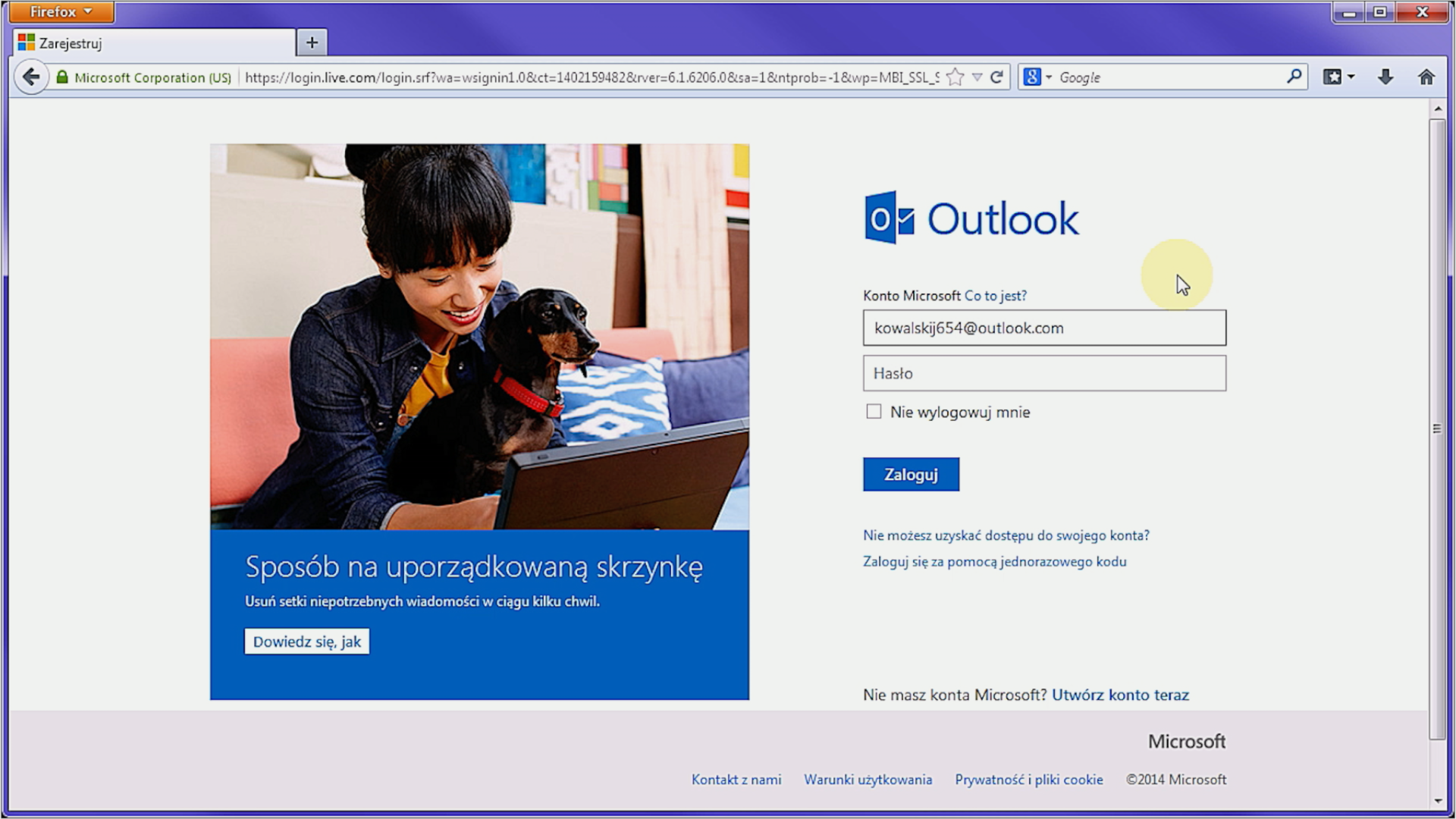Bookmark this page with the star icon
1456x819 pixels.
pyautogui.click(x=955, y=77)
